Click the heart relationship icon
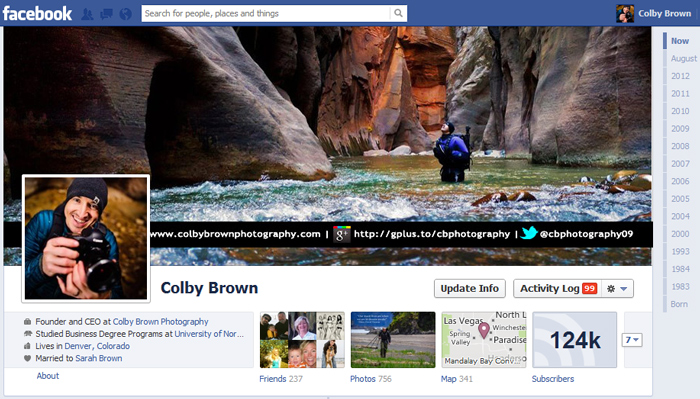 [x=27, y=358]
